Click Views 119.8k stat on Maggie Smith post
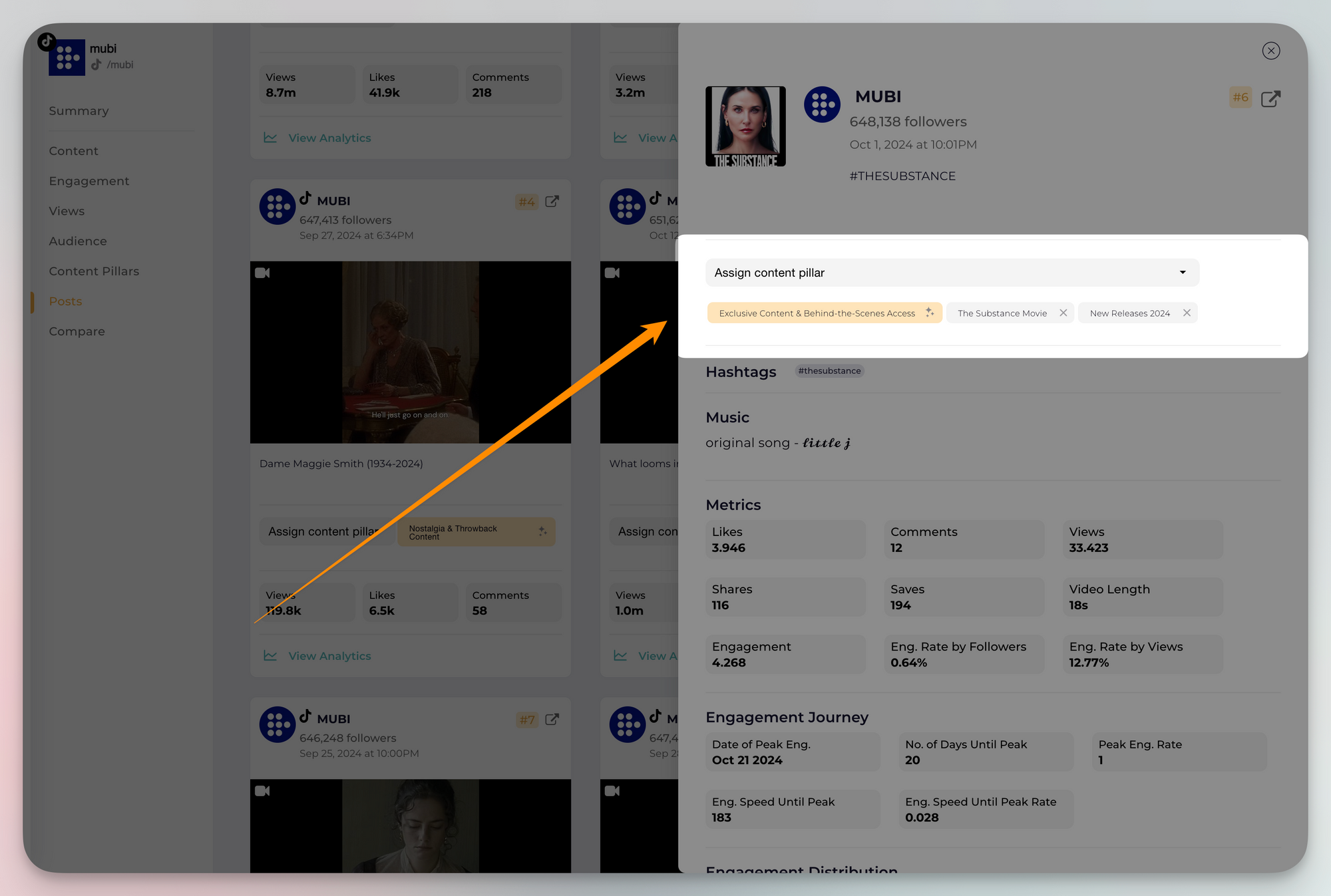The image size is (1331, 896). pyautogui.click(x=307, y=603)
